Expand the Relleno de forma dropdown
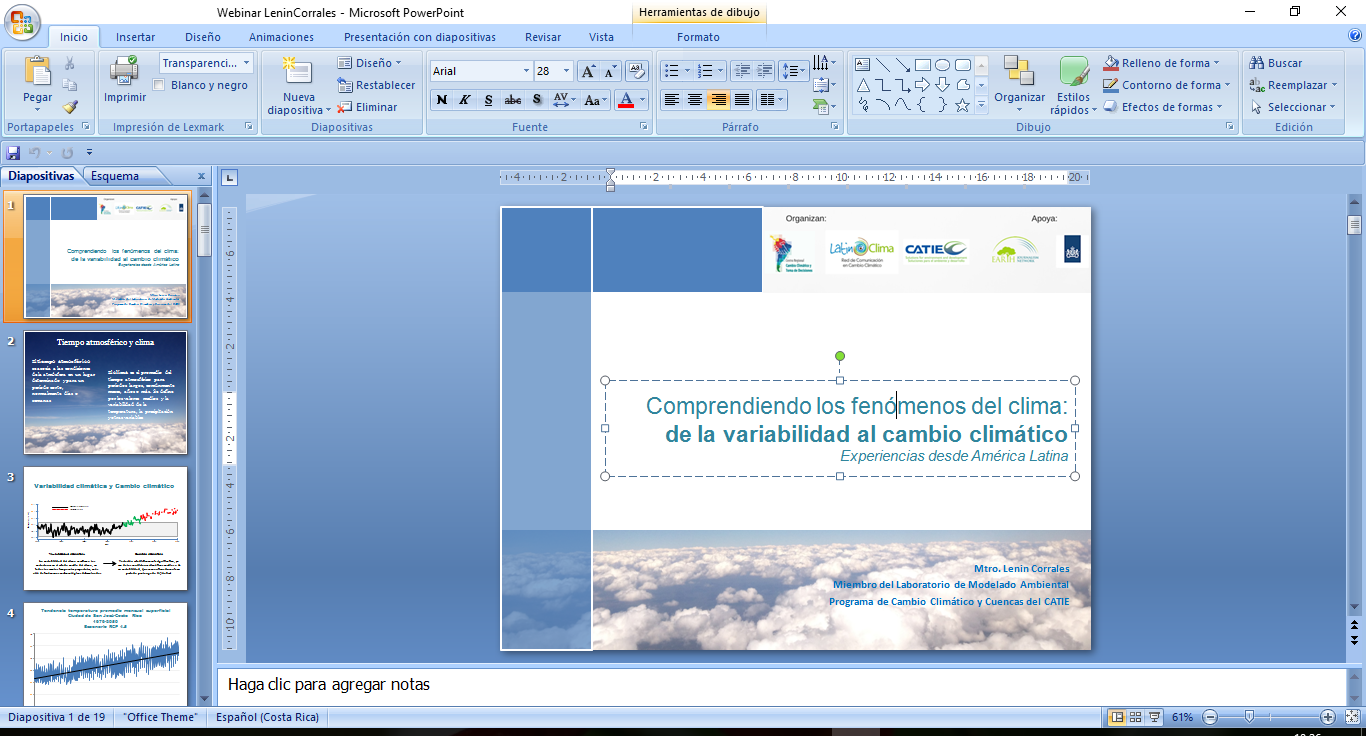The height and width of the screenshot is (736, 1366). click(1217, 63)
